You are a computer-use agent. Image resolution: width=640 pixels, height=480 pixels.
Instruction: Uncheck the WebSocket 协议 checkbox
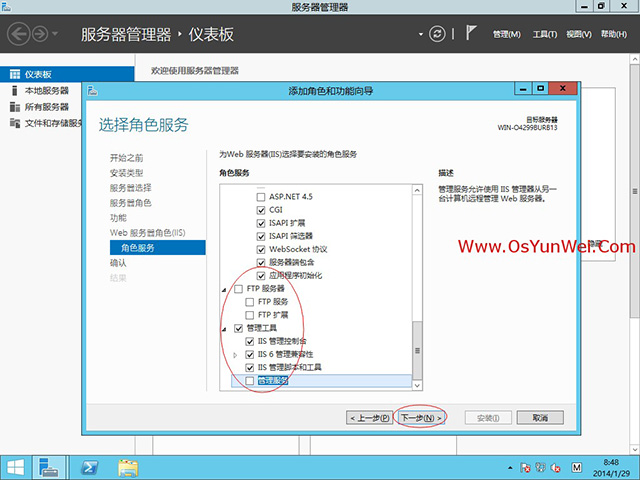(x=261, y=249)
